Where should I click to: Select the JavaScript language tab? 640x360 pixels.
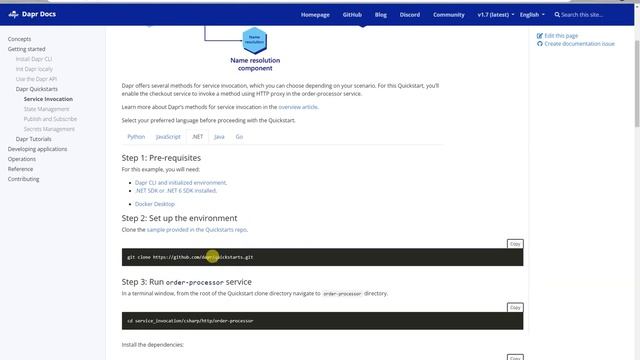tap(168, 137)
